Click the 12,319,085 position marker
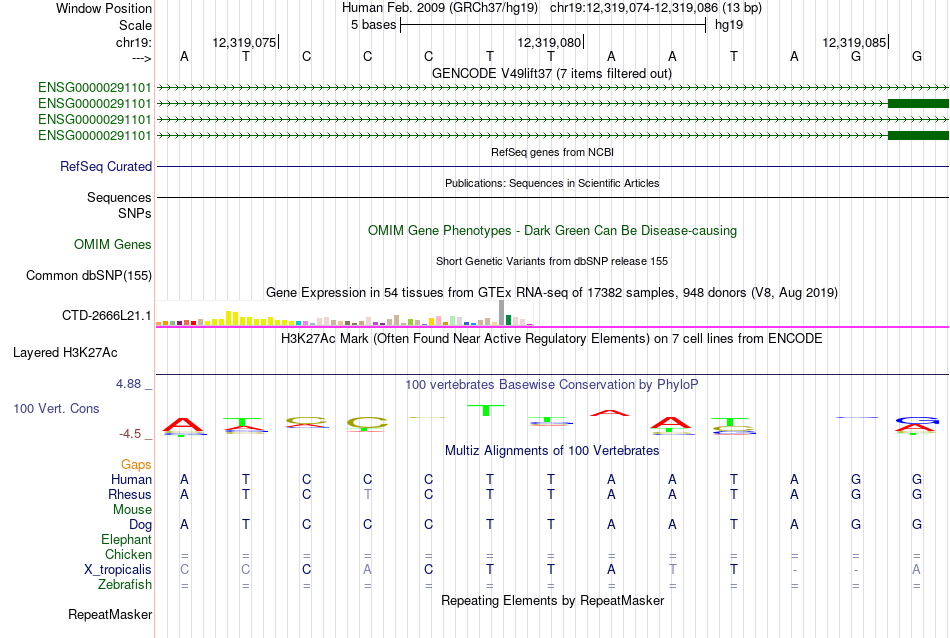 point(854,42)
